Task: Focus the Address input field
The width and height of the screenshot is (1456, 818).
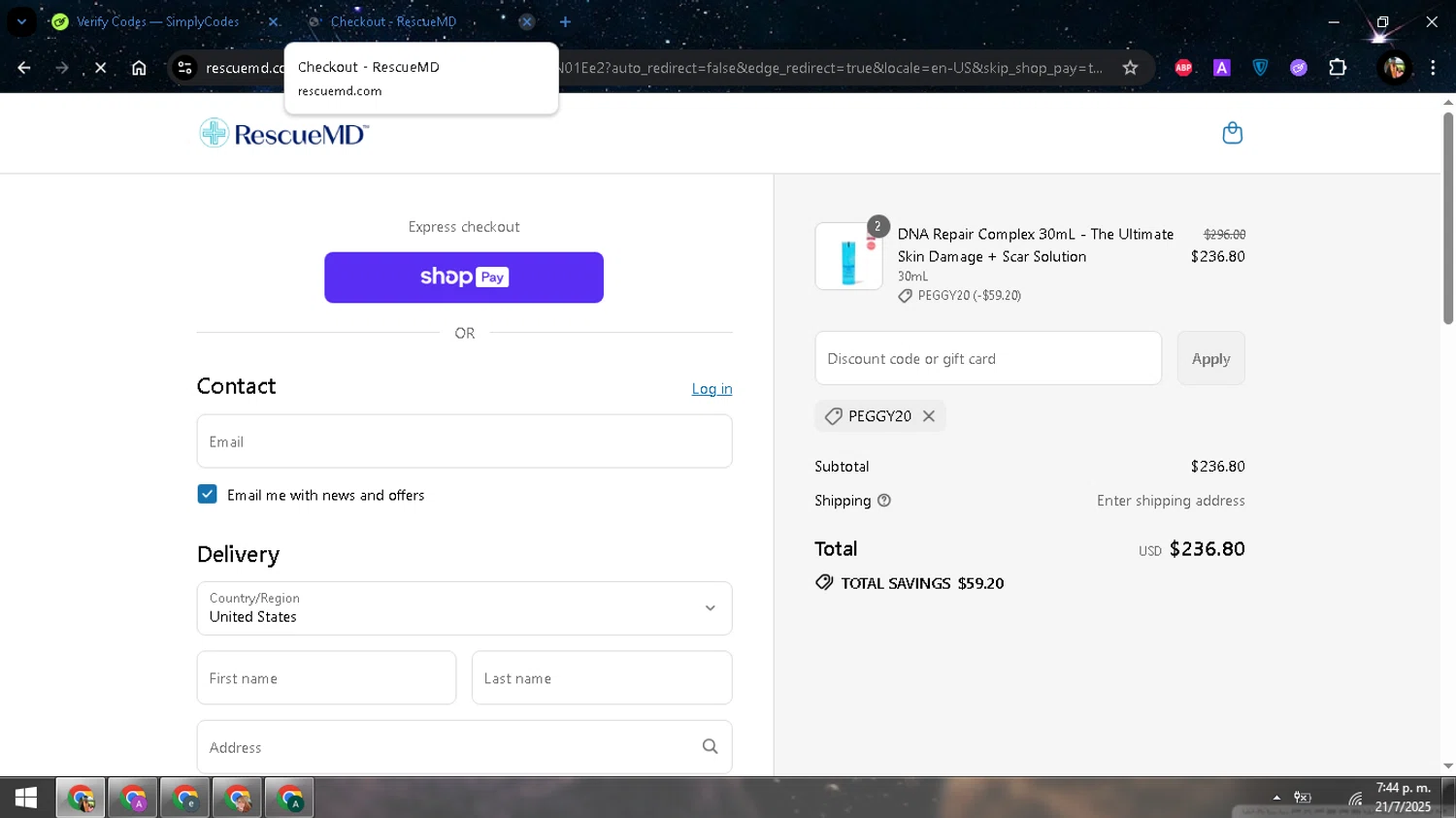Action: [464, 747]
